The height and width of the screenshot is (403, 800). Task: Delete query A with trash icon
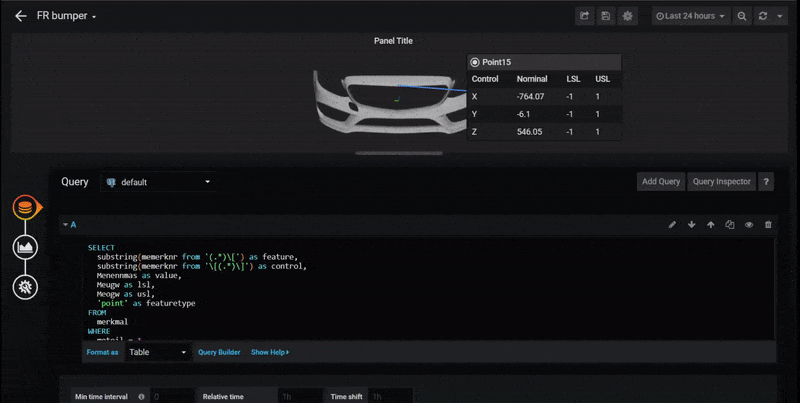[768, 224]
